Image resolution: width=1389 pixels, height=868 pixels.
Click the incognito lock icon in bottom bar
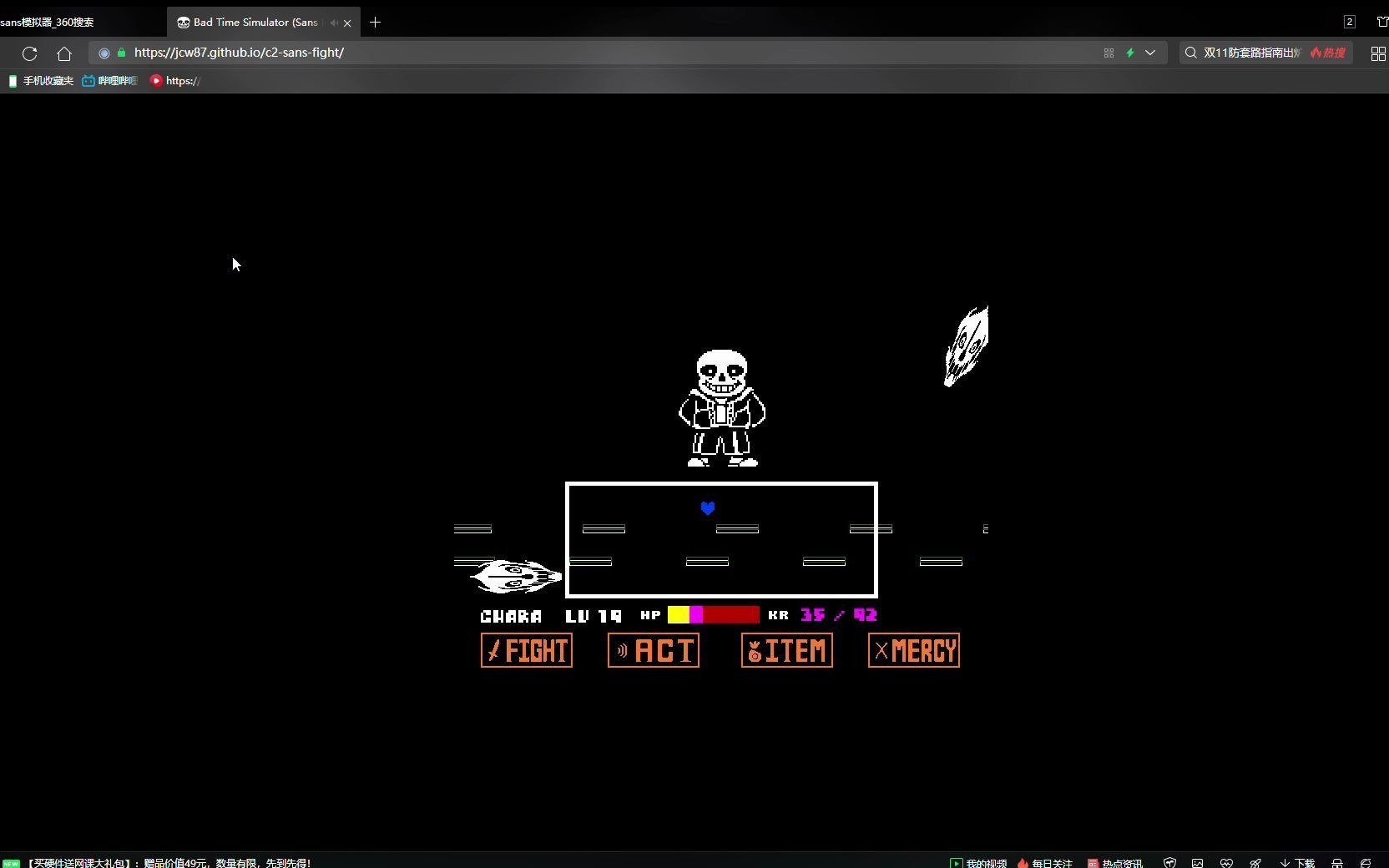click(1336, 862)
